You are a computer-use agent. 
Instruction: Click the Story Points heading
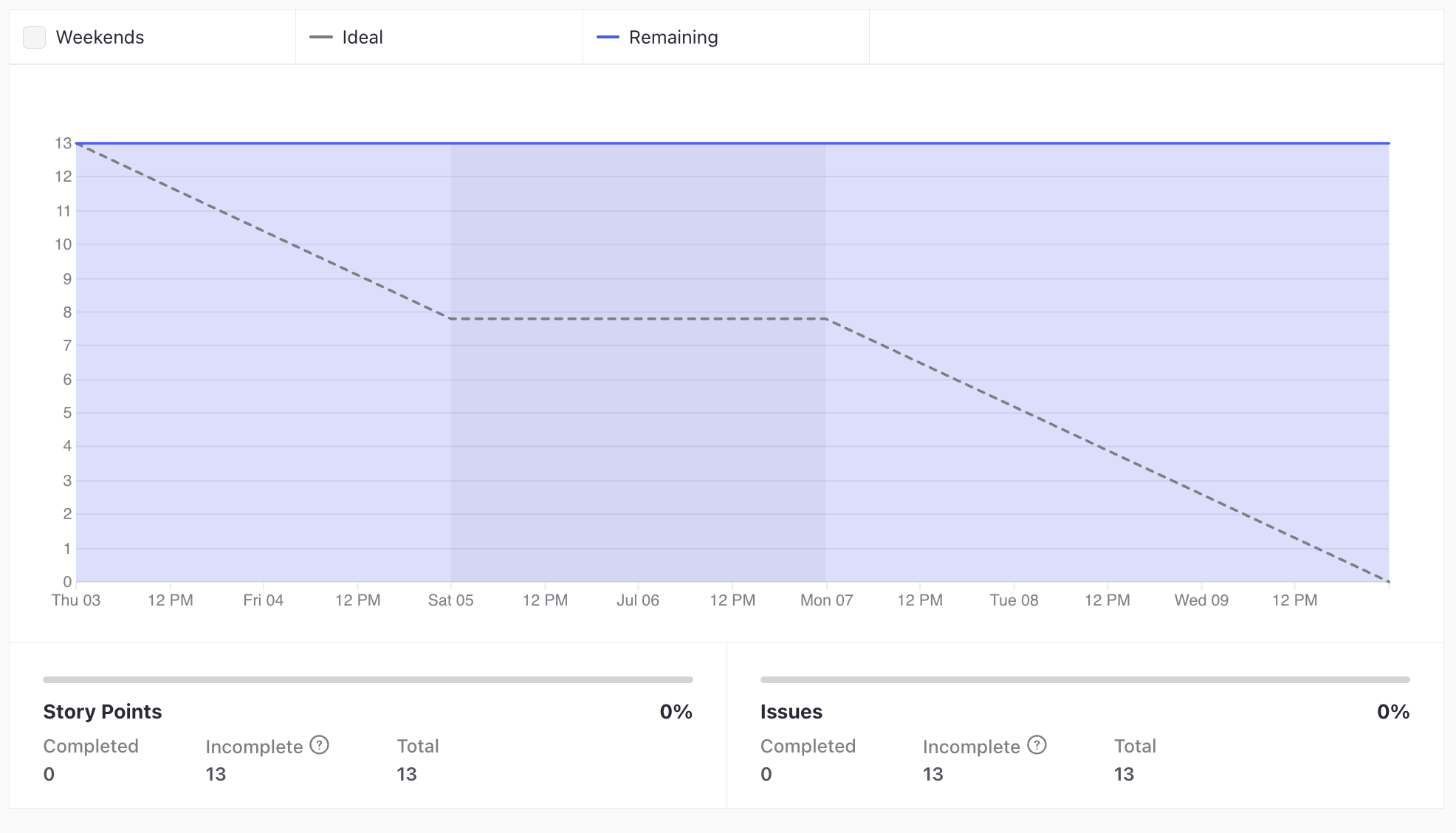(x=103, y=712)
